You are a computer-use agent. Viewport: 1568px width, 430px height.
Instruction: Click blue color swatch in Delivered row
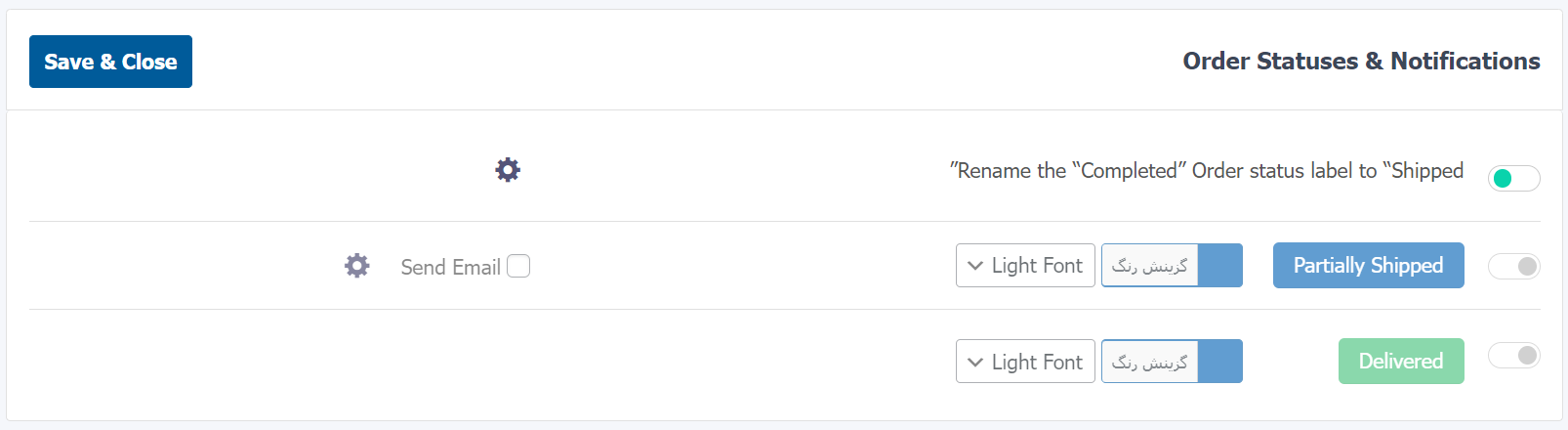1220,362
